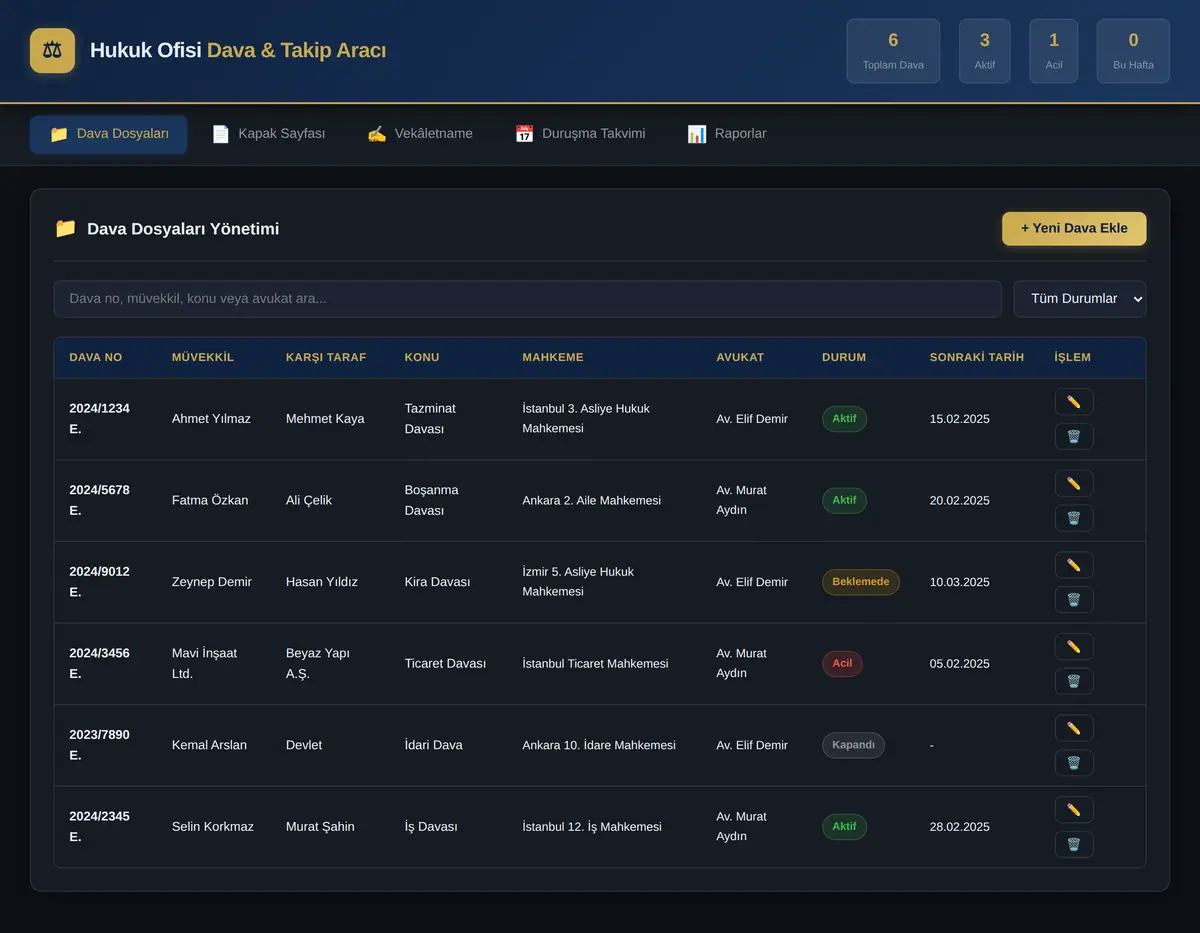Click the Beklemede status badge

coord(861,582)
